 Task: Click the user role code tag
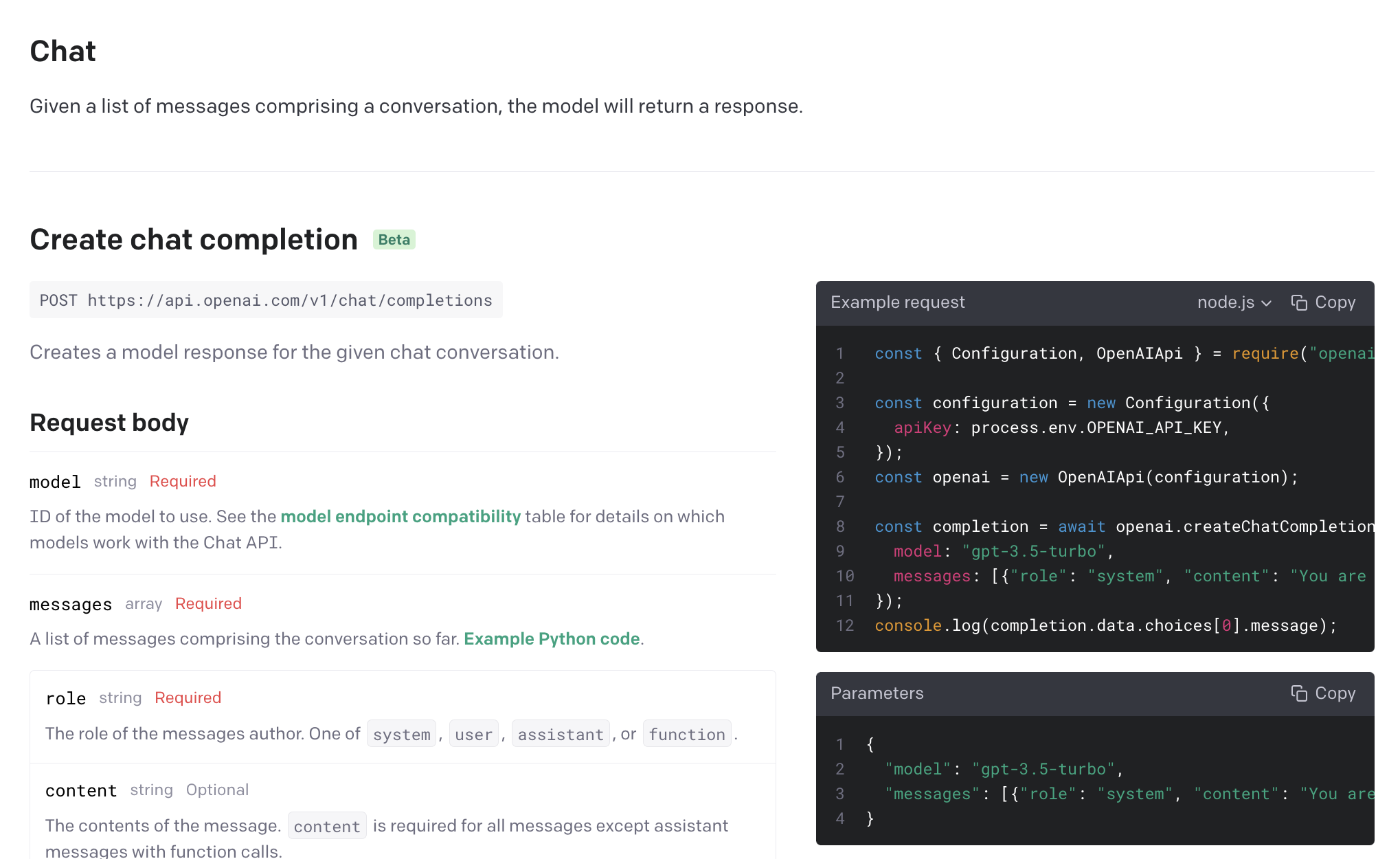tap(474, 735)
